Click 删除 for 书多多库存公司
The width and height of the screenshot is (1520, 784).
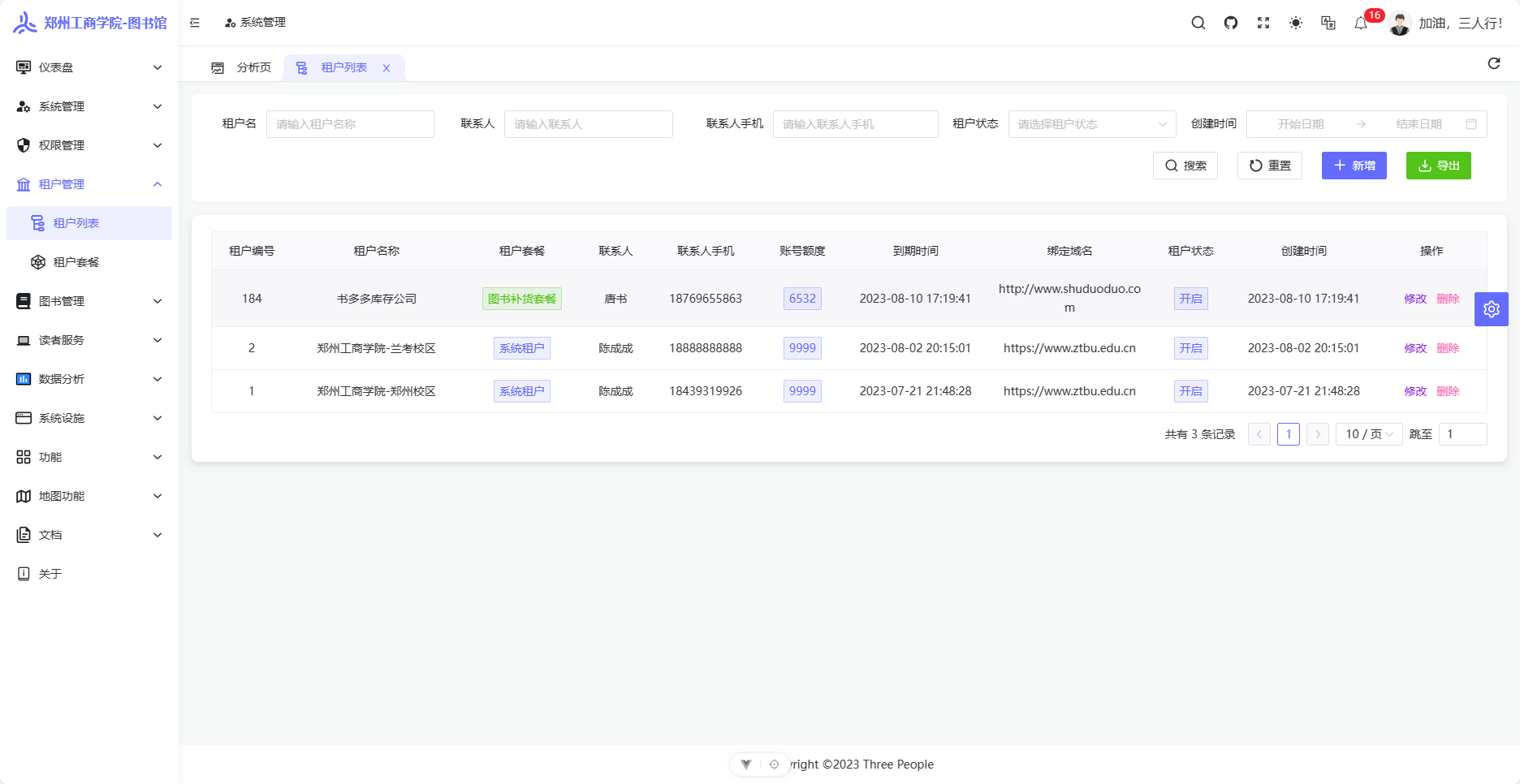(x=1448, y=299)
